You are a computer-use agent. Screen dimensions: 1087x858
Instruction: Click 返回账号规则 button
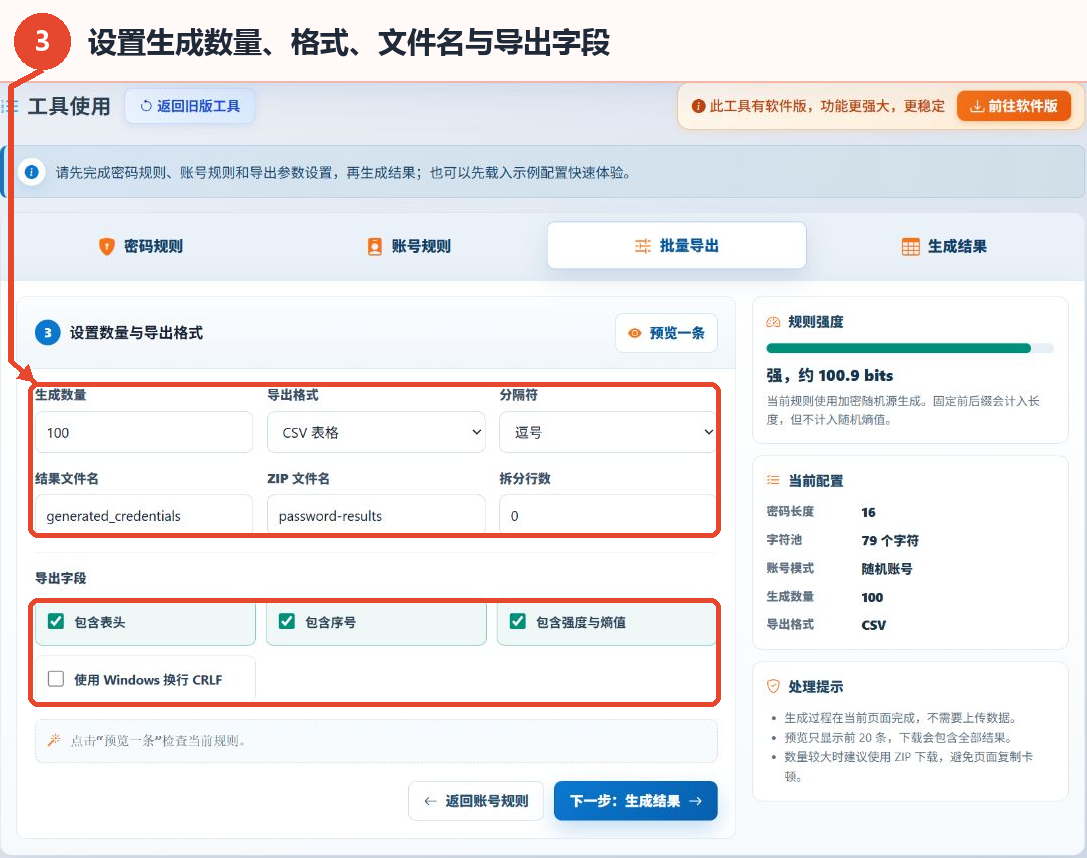pos(476,800)
